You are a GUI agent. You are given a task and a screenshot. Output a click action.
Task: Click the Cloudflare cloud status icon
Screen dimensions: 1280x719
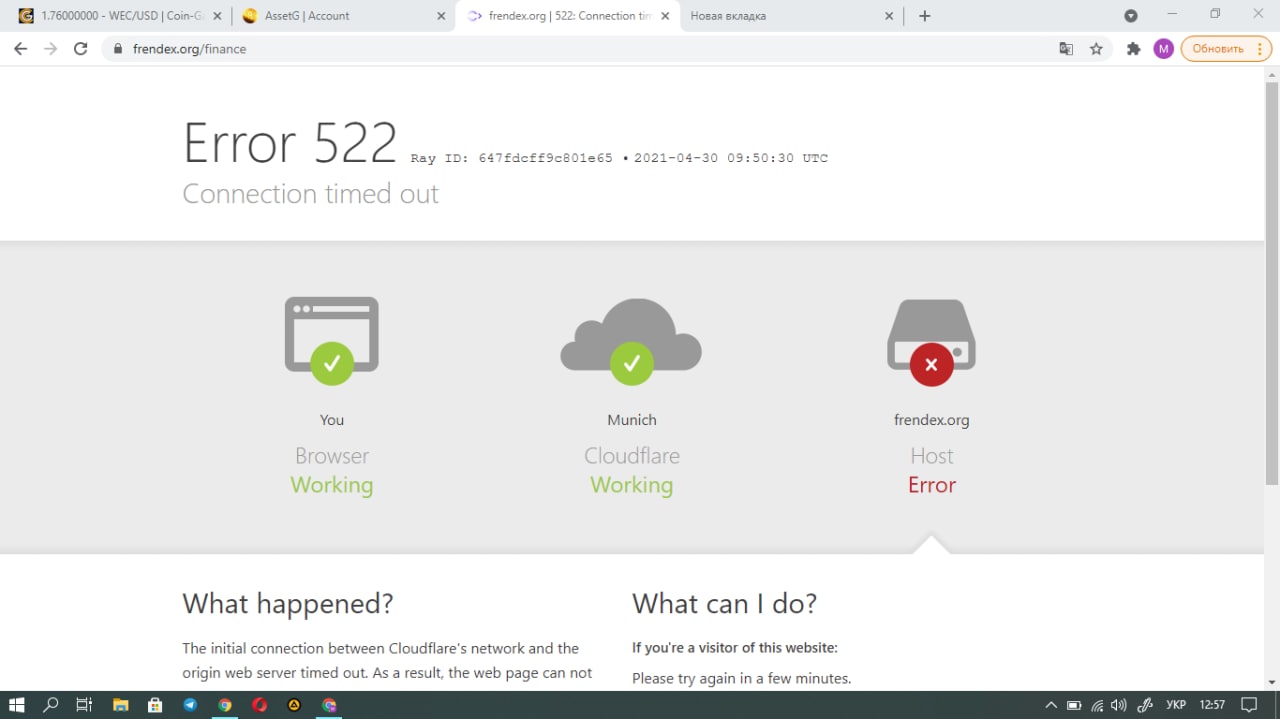pos(631,340)
